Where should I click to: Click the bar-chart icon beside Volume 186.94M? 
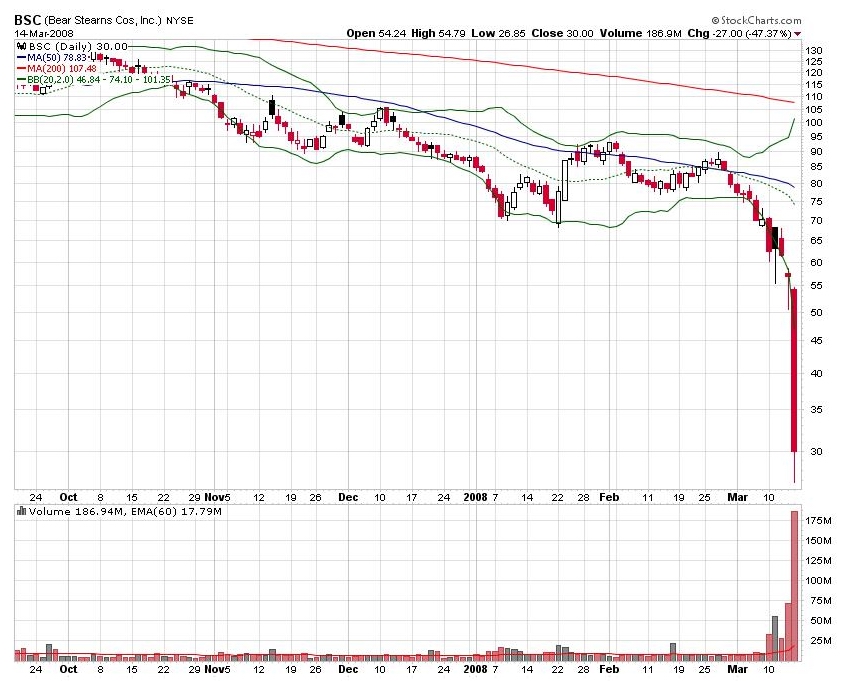[x=21, y=511]
